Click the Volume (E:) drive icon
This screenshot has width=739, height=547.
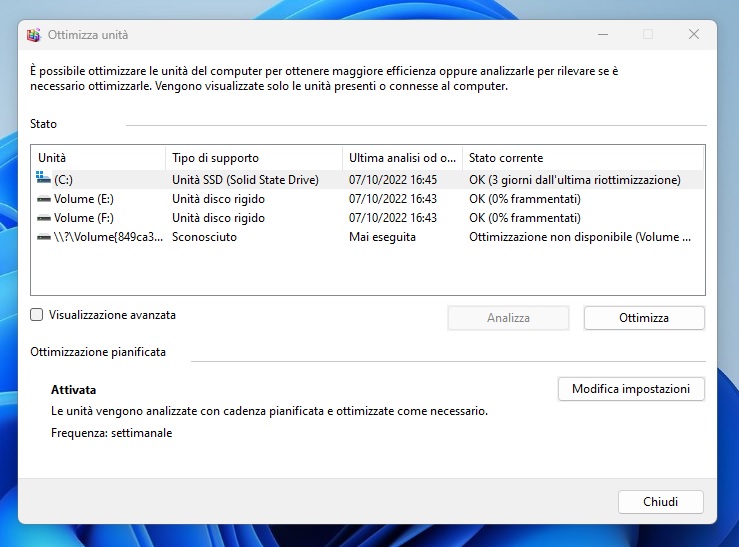click(44, 199)
